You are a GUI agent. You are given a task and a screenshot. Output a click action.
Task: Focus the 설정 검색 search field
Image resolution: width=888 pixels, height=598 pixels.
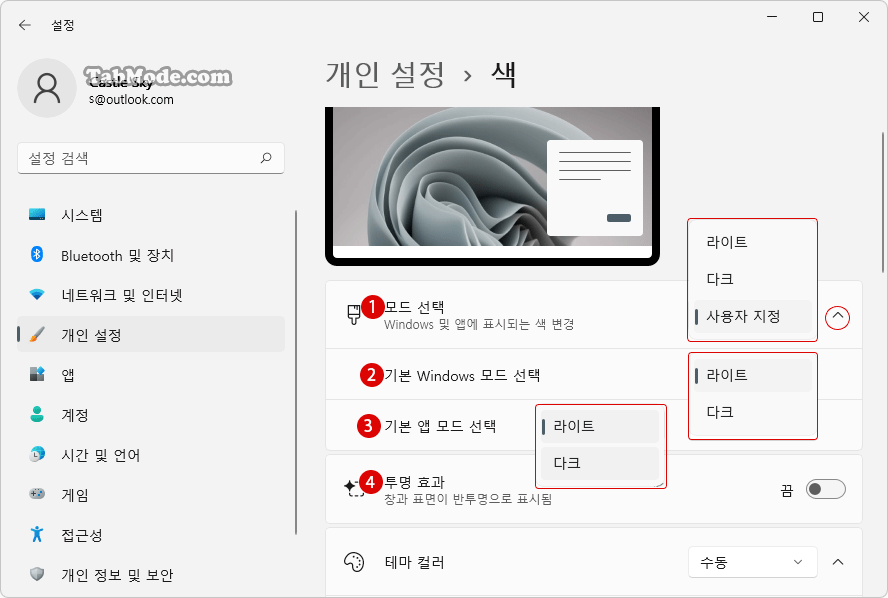point(151,158)
